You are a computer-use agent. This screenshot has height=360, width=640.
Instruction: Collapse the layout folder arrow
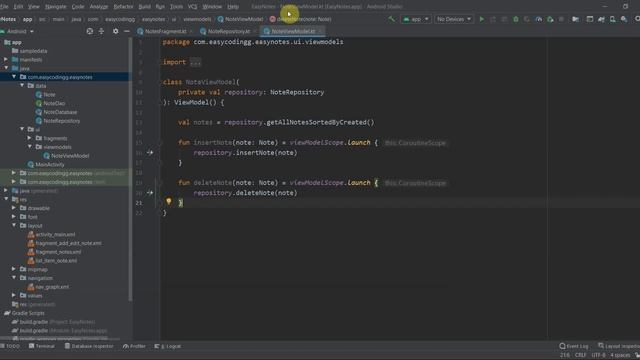[x=14, y=225]
